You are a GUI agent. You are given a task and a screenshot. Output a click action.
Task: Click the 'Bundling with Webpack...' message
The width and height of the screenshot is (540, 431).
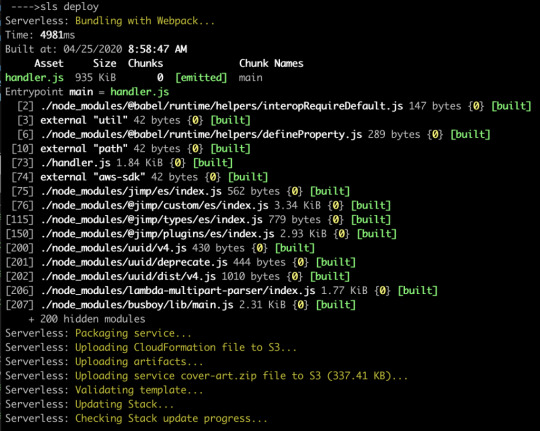pos(145,21)
